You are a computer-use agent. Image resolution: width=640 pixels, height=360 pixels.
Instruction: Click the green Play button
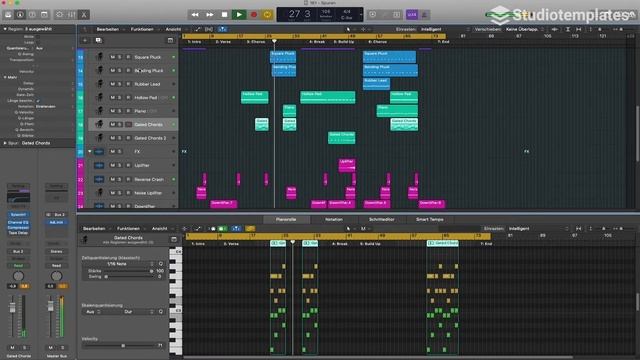point(239,15)
